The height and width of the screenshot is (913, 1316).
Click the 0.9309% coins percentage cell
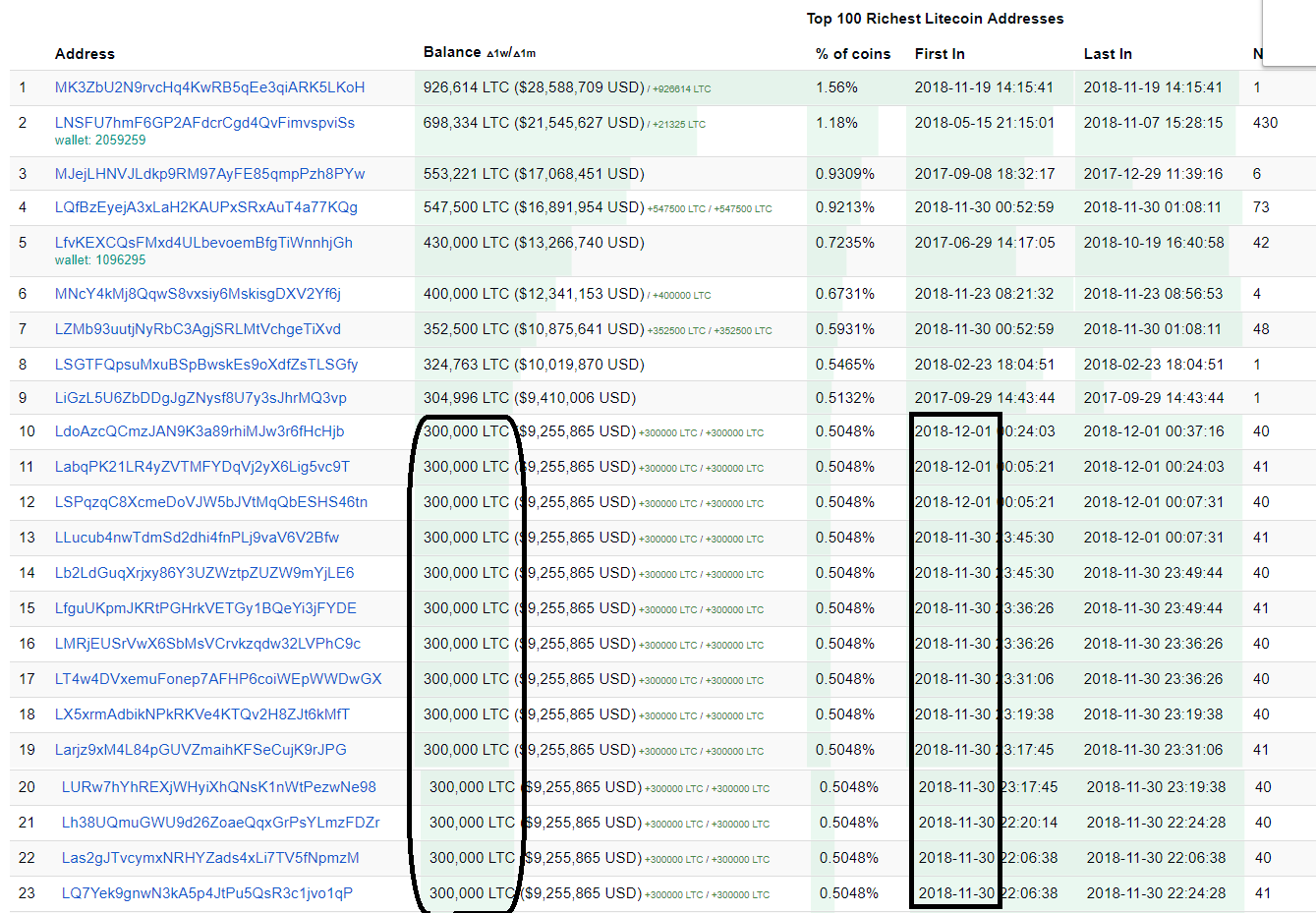tap(845, 174)
